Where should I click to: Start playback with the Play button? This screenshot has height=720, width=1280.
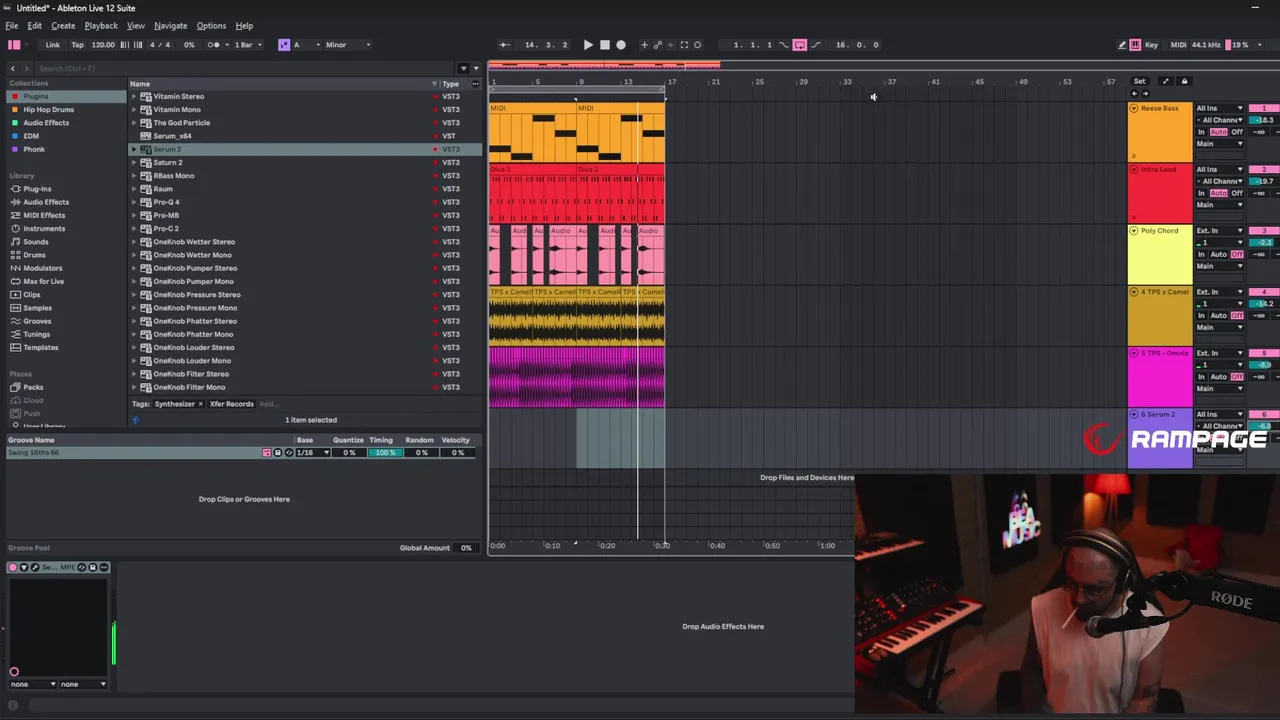point(588,45)
